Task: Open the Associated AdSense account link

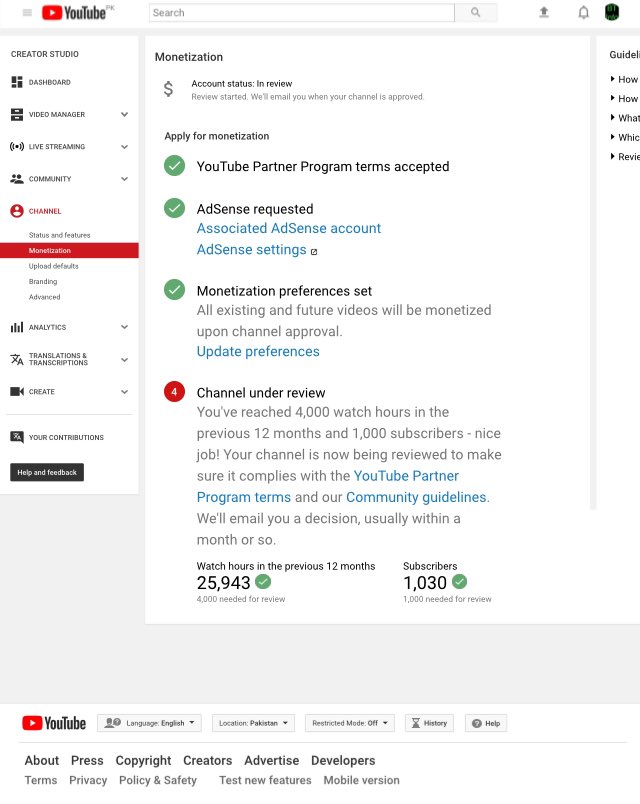Action: [x=289, y=228]
